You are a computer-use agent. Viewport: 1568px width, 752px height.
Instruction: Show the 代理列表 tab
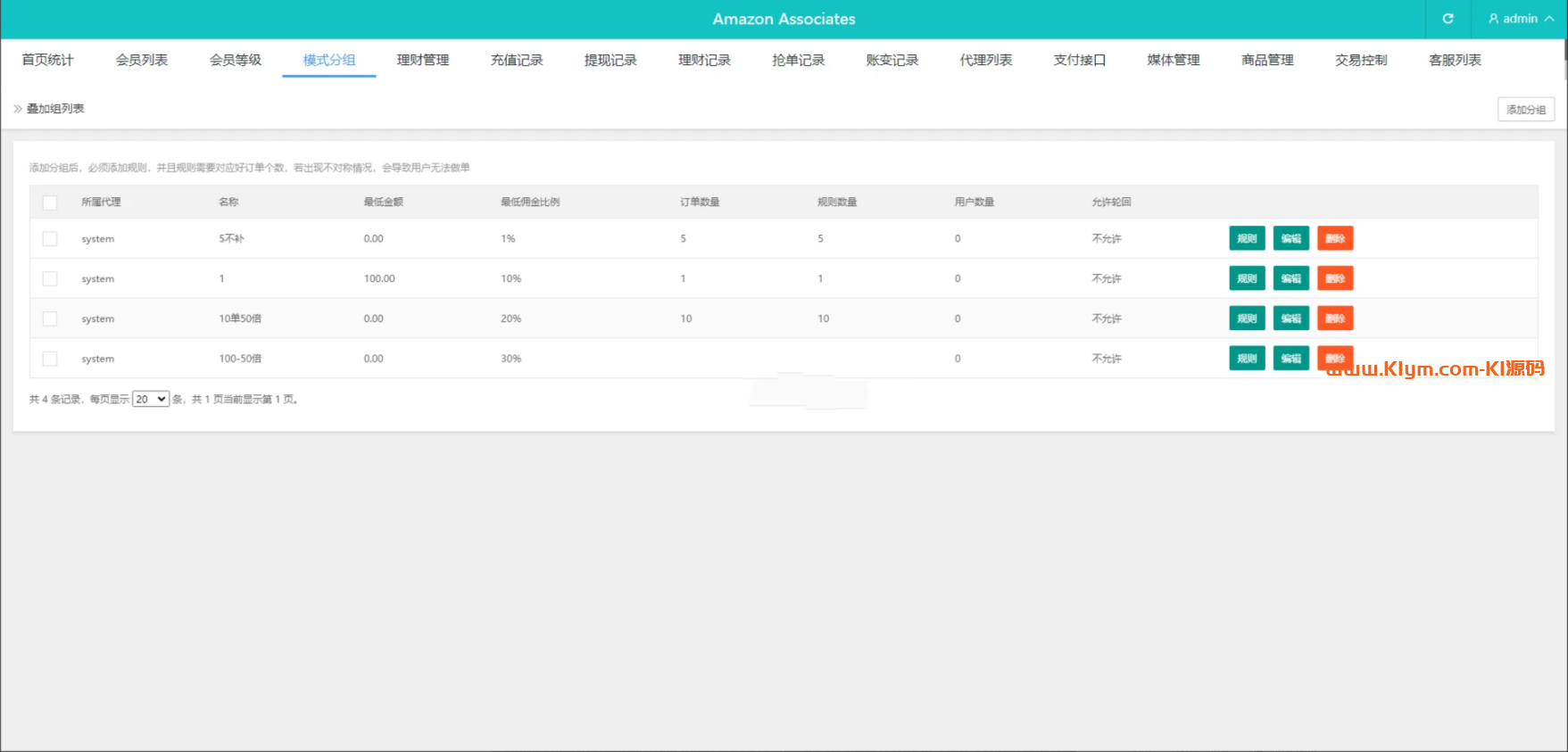click(986, 60)
